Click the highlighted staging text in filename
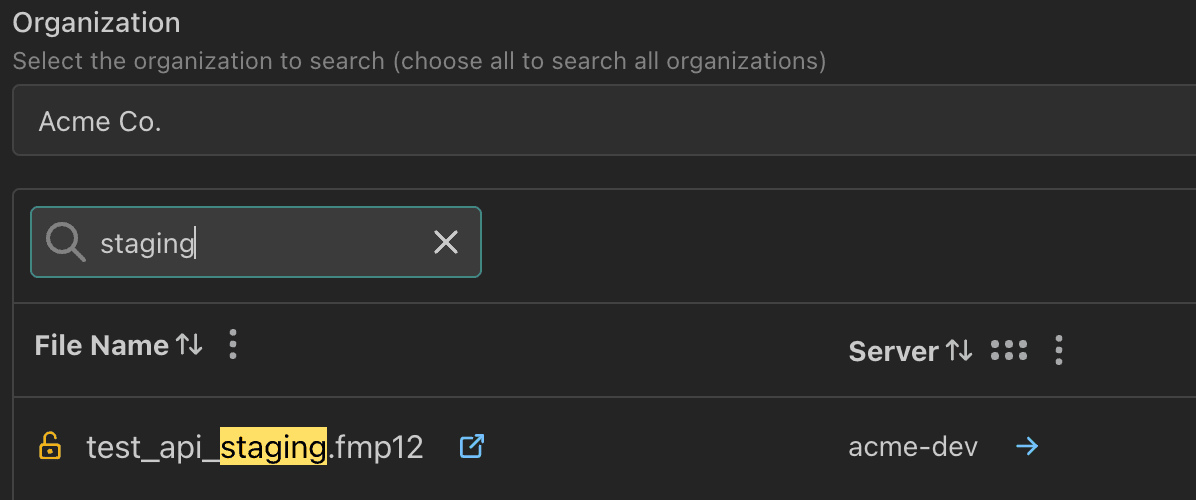Screen dimensions: 1196x500 (273, 448)
